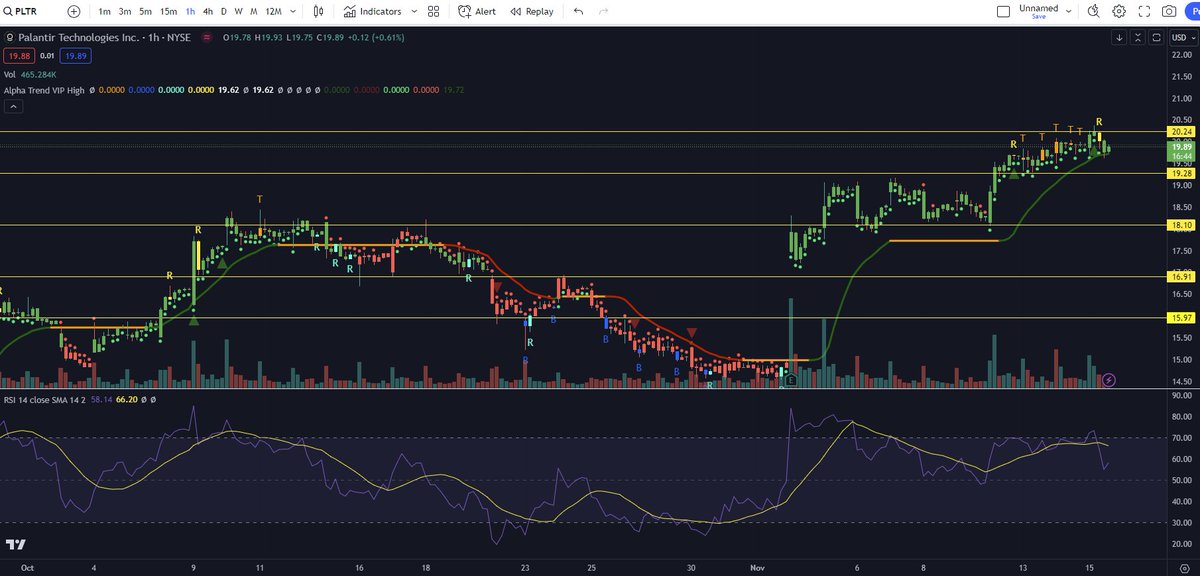
Task: Select the Alpha Trend VIP High legend
Action: (44, 90)
